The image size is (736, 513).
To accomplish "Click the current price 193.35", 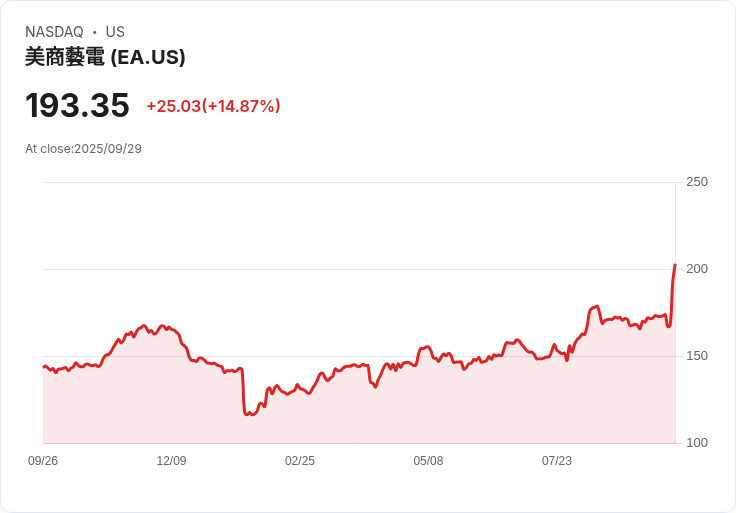I will pos(77,106).
